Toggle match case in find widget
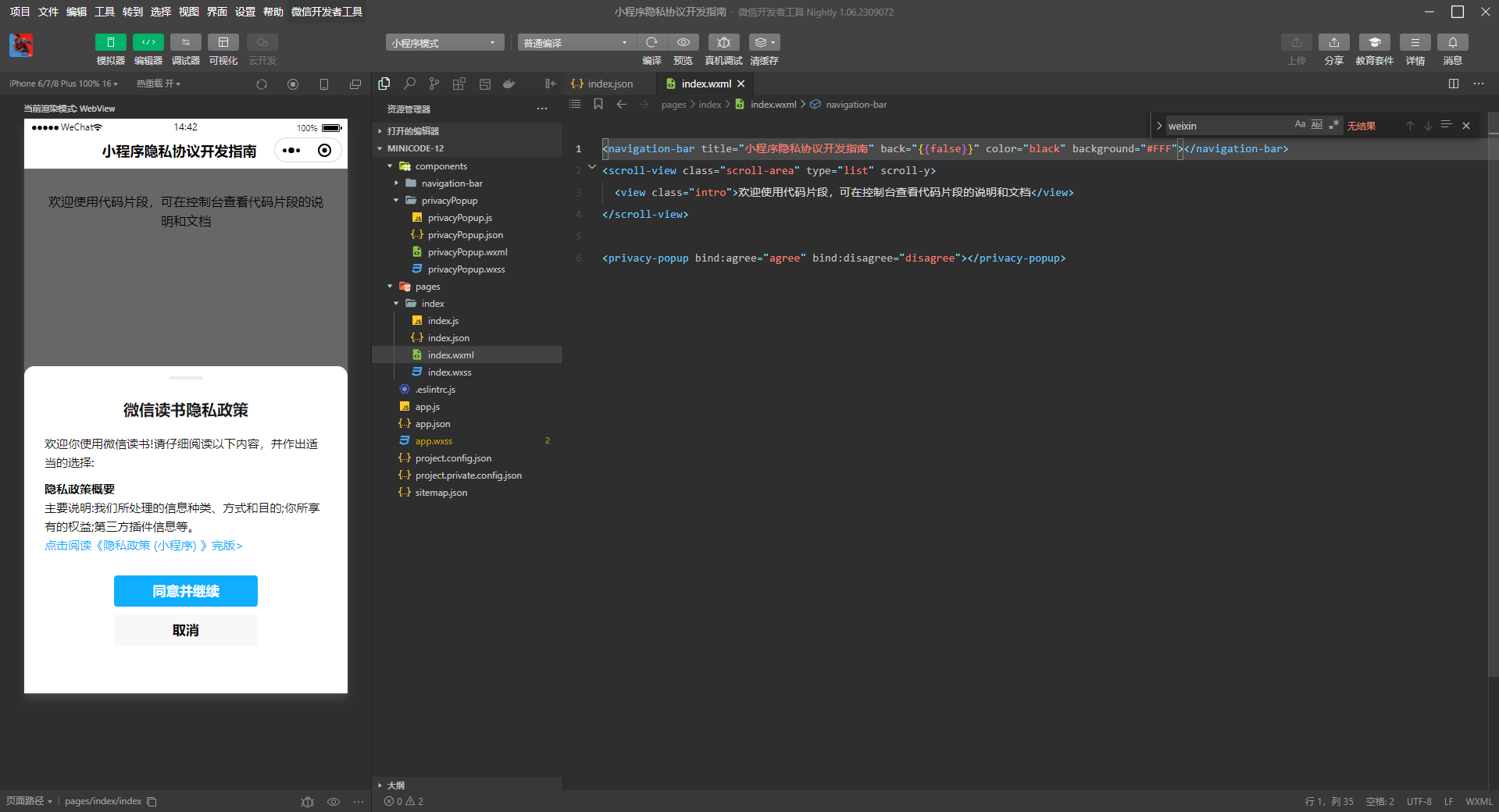This screenshot has height=812, width=1499. (1300, 124)
